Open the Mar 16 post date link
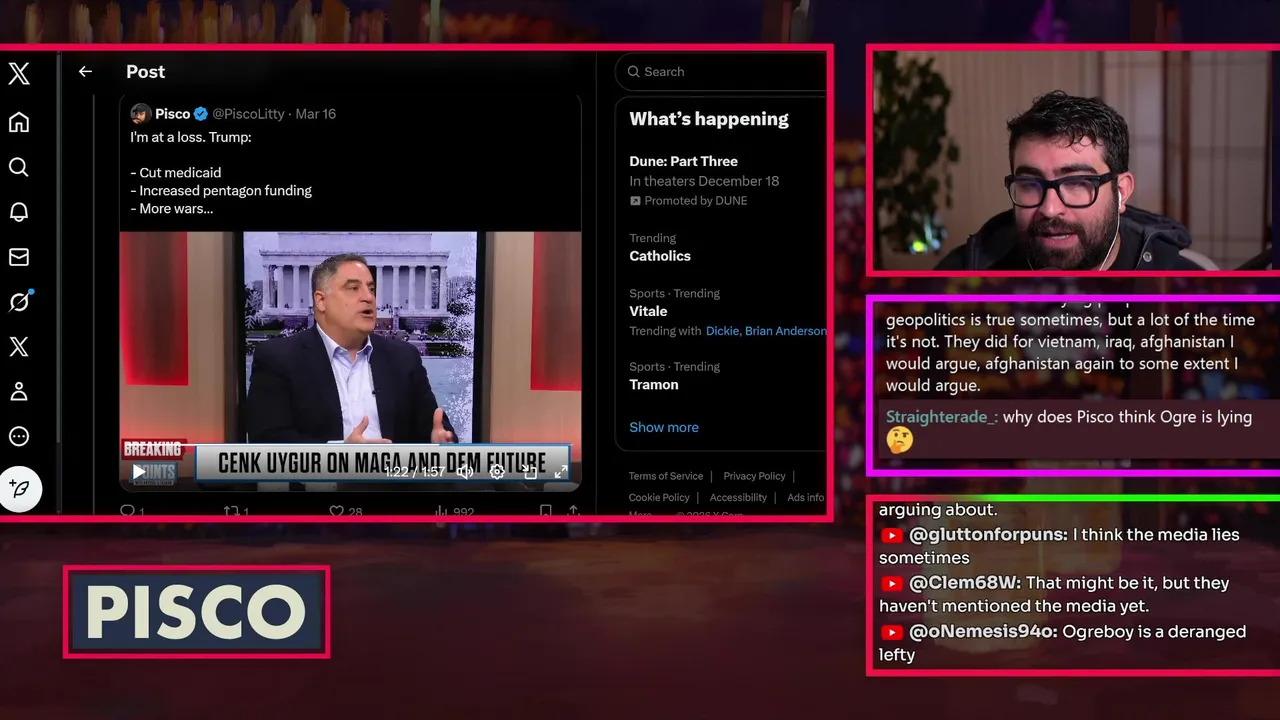 click(x=316, y=114)
